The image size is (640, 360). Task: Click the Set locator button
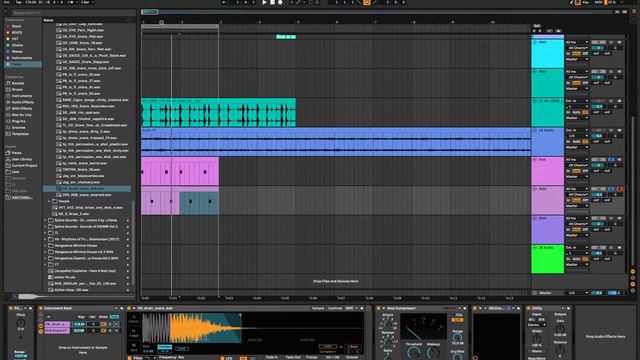tap(537, 26)
